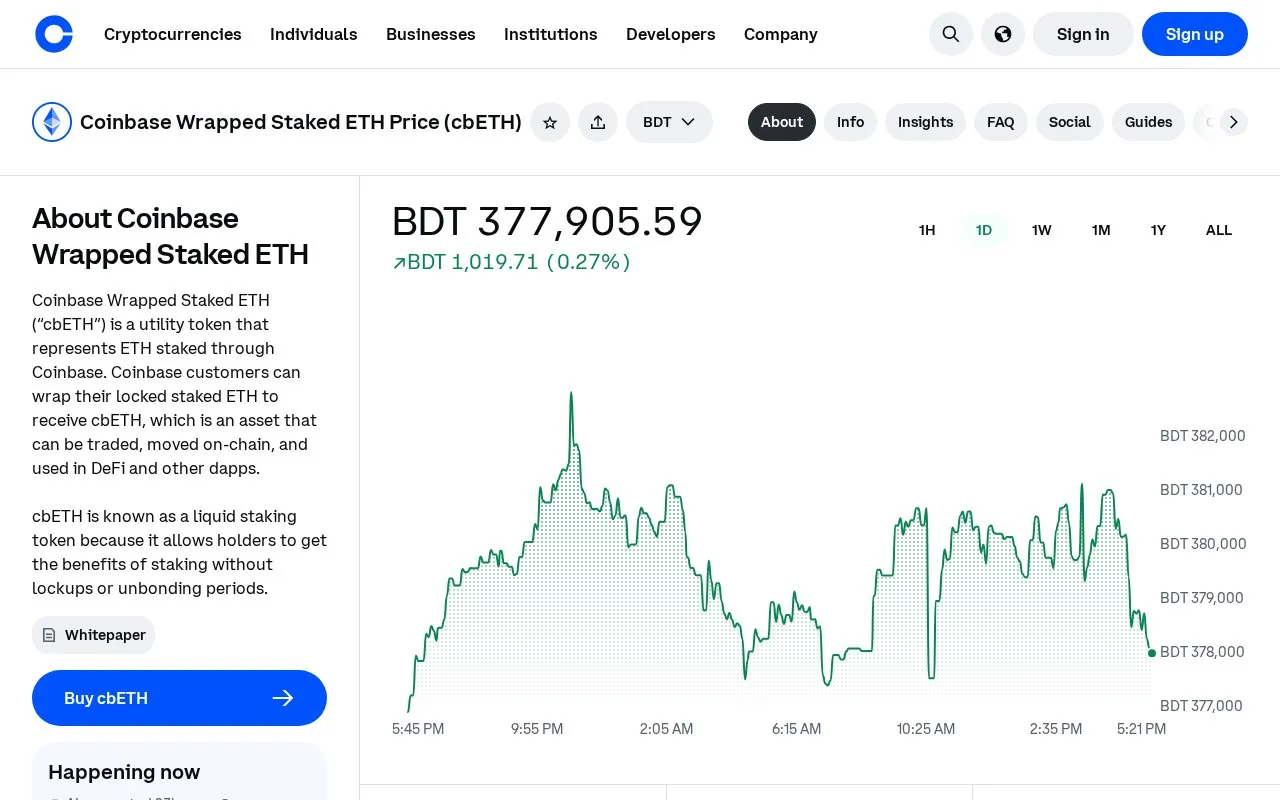
Task: Select the 1W chart range
Action: point(1042,230)
